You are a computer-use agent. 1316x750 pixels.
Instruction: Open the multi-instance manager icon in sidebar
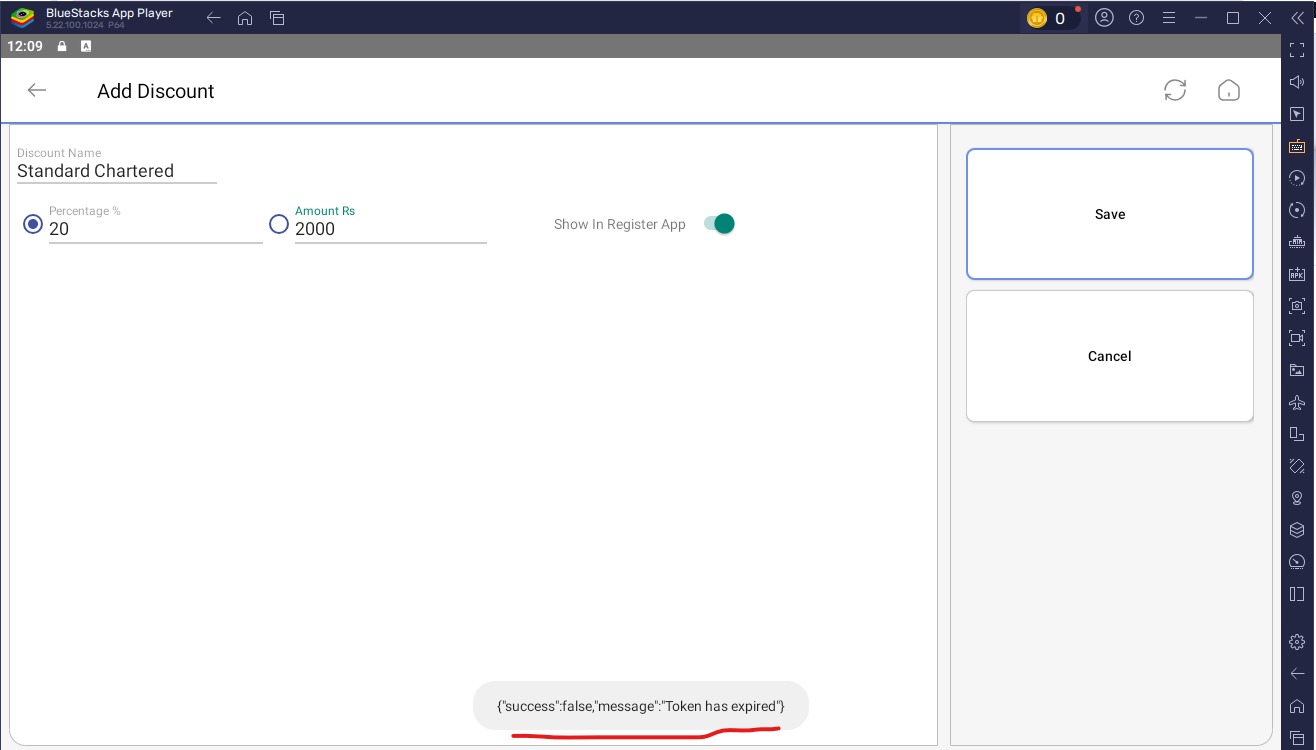coord(1297,242)
